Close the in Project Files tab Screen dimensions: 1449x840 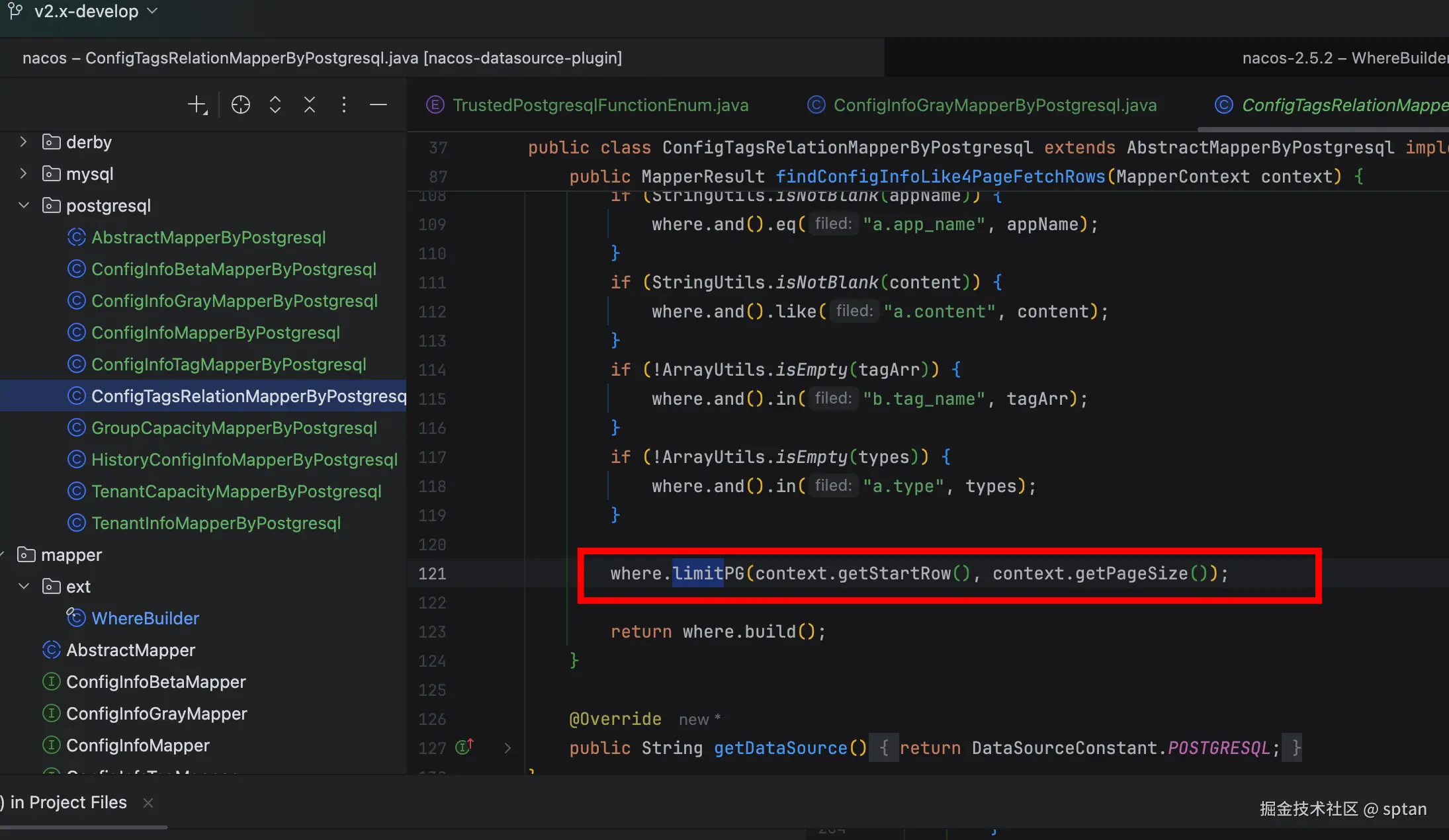tap(148, 802)
